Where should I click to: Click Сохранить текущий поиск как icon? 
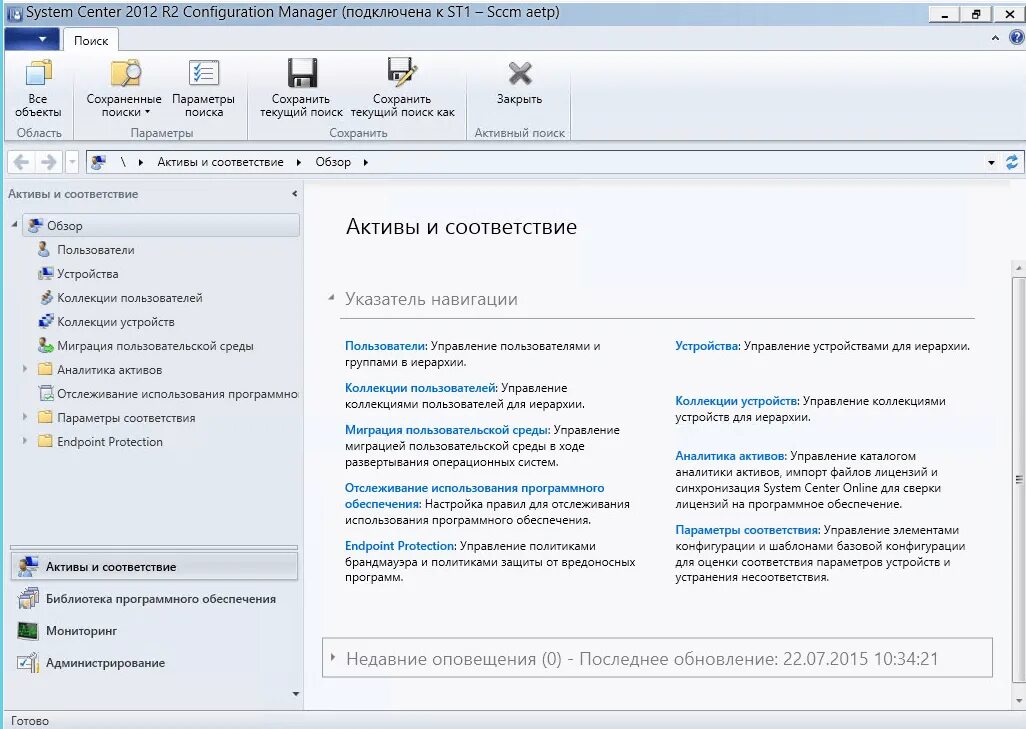coord(402,72)
